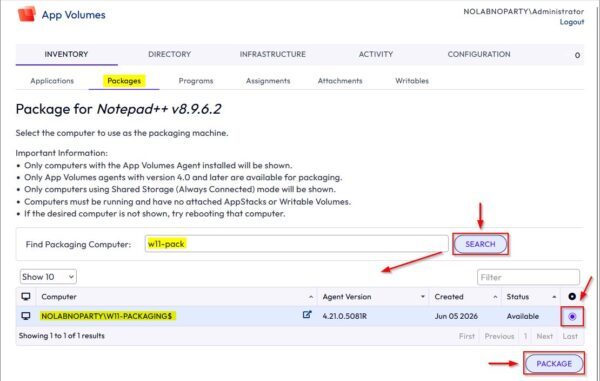Go to First results page
This screenshot has width=600, height=381.
[466, 336]
